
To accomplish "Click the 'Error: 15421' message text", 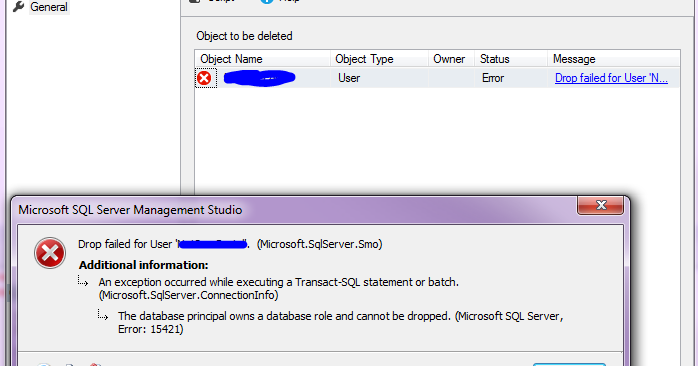I will (150, 329).
